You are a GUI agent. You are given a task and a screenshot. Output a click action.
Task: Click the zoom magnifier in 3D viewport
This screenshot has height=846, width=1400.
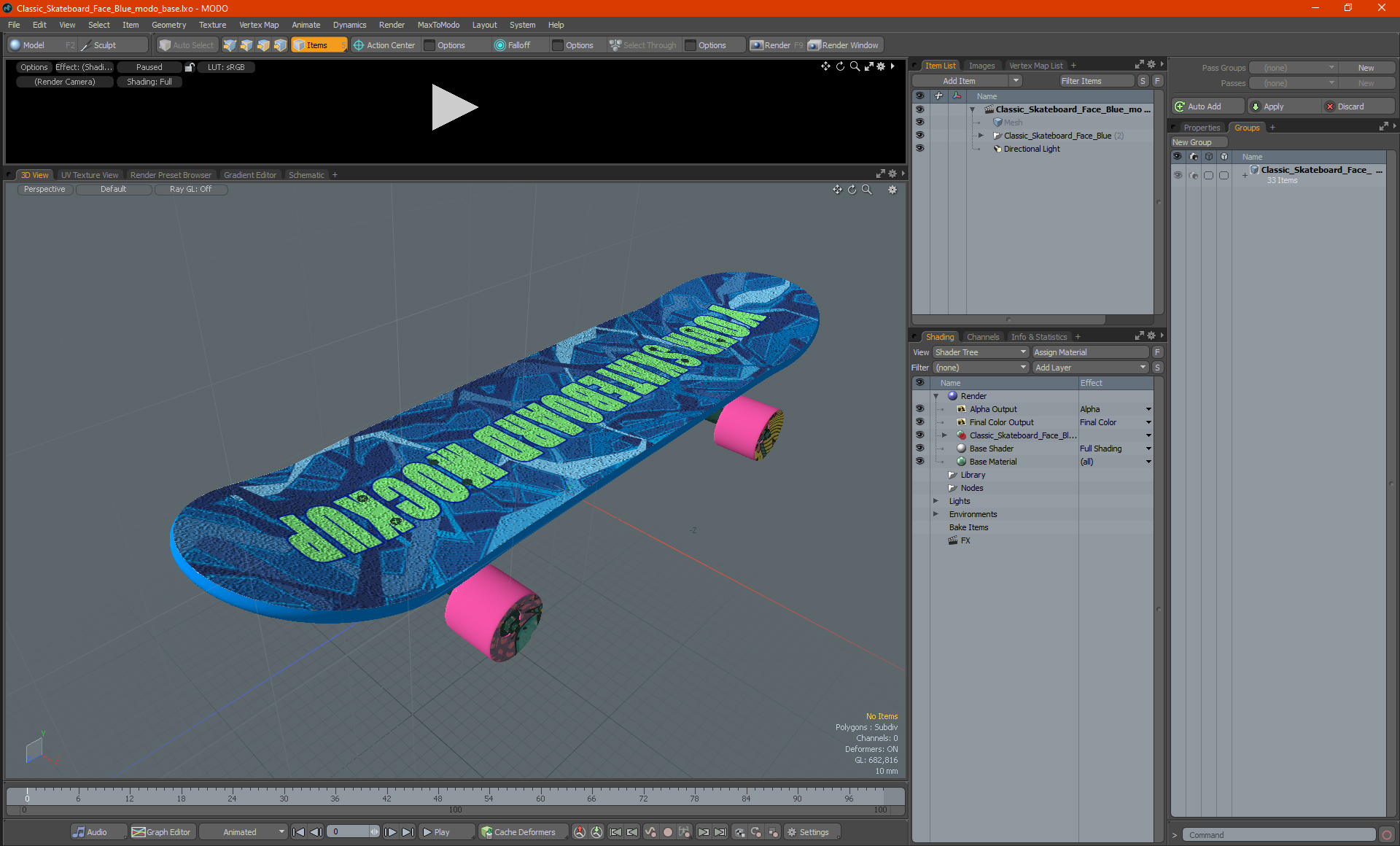pos(867,190)
